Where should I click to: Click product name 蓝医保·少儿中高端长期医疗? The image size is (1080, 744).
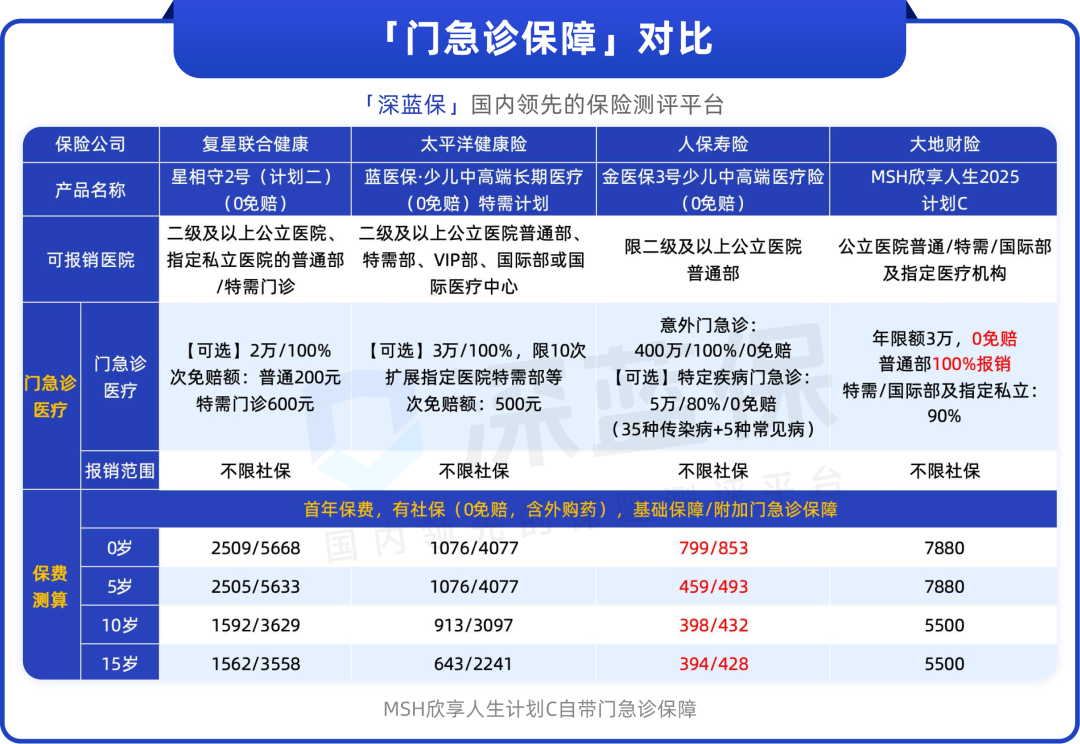[x=473, y=177]
